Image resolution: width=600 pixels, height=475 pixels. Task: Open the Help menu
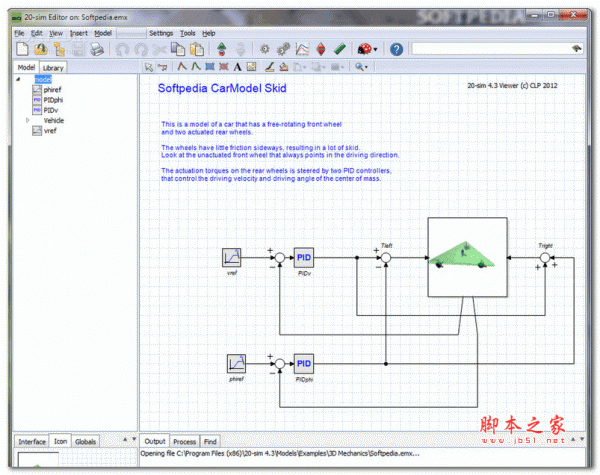[209, 33]
